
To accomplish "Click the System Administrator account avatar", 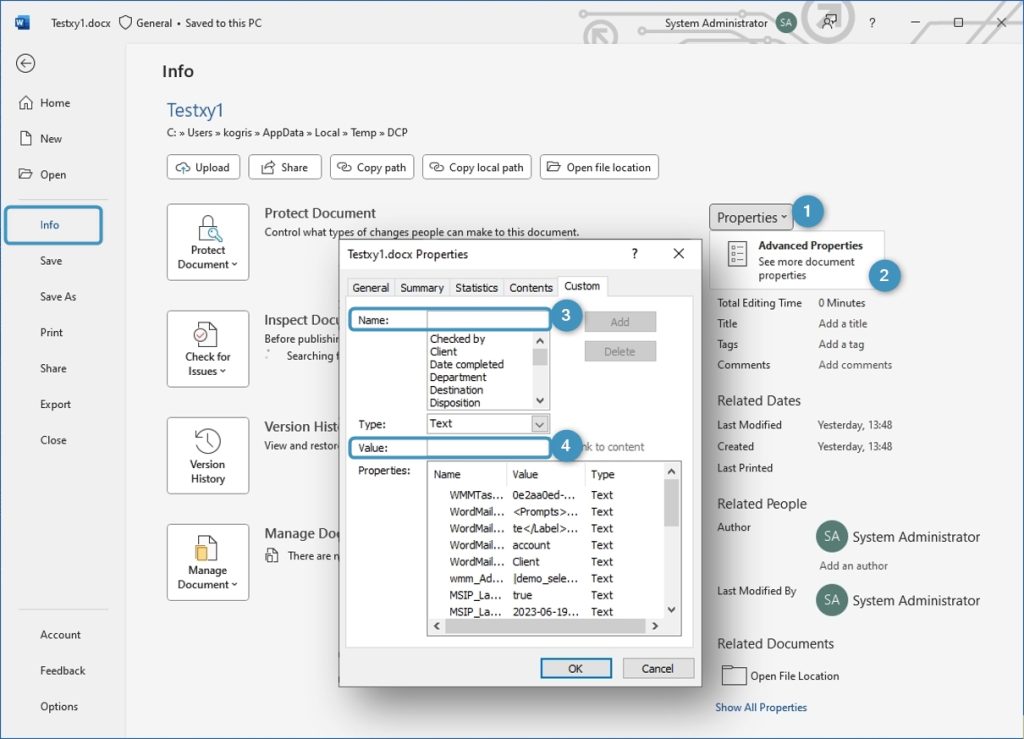I will (786, 23).
